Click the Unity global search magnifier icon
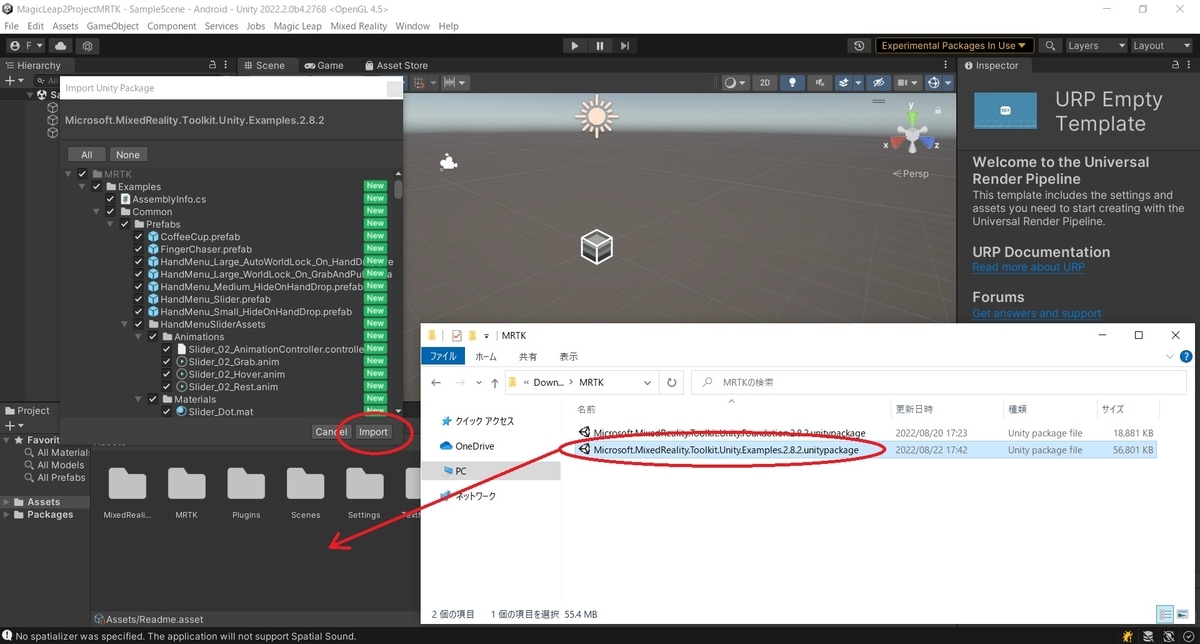The image size is (1200, 644). click(1050, 46)
